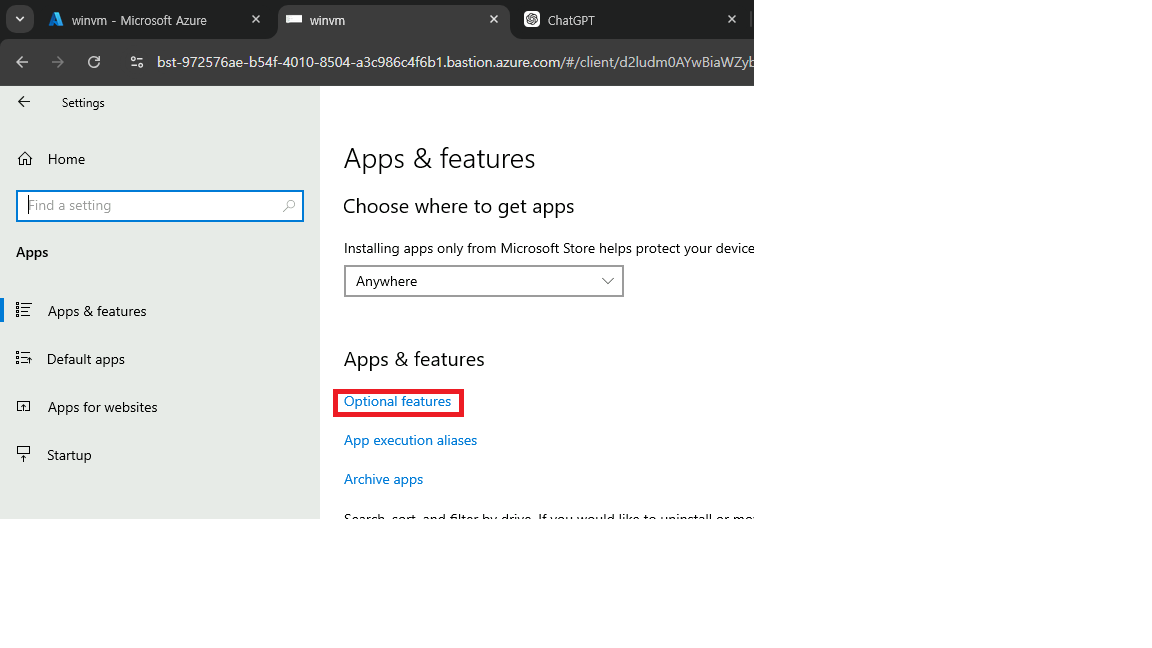Click the Default apps icon
This screenshot has height=648, width=1152.
click(x=24, y=358)
